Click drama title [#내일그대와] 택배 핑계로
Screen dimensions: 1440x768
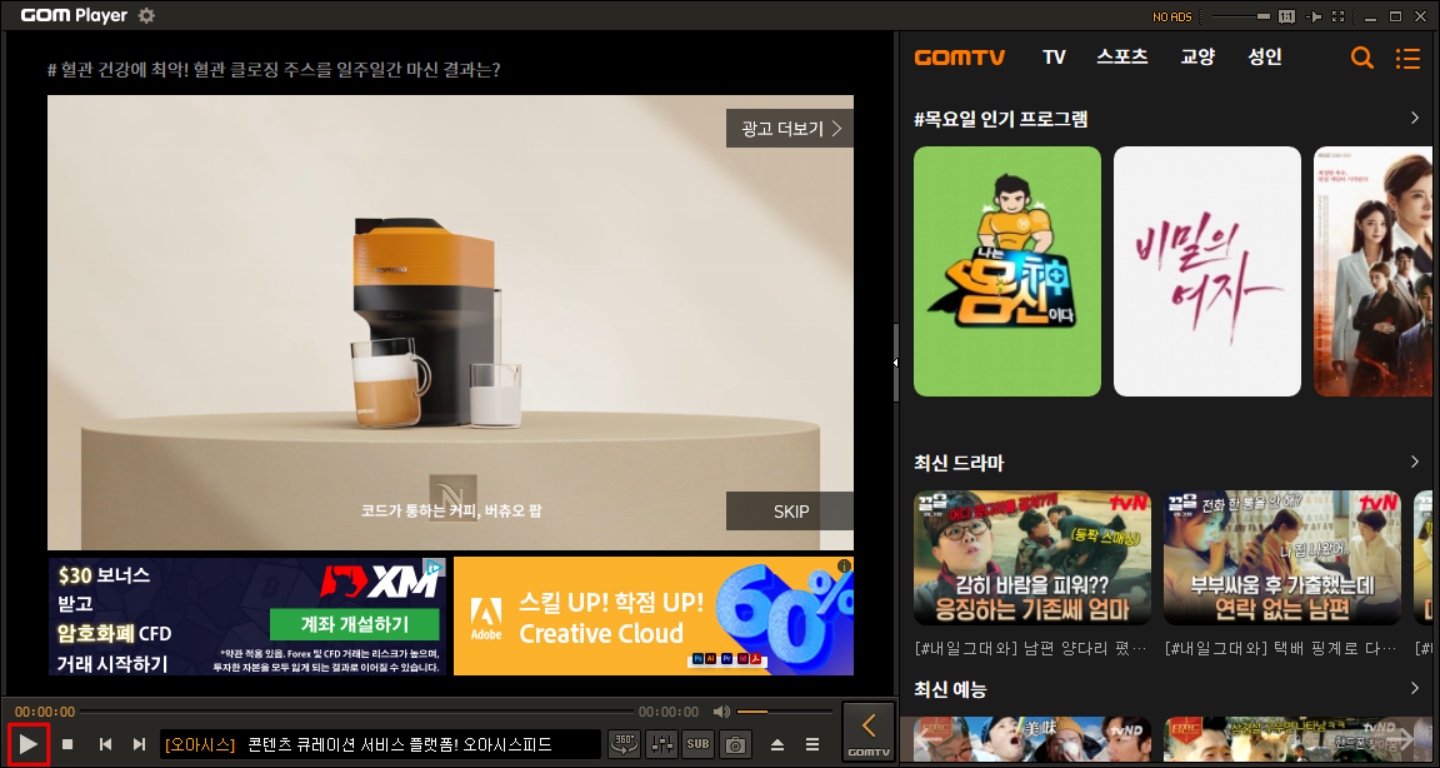click(1280, 648)
